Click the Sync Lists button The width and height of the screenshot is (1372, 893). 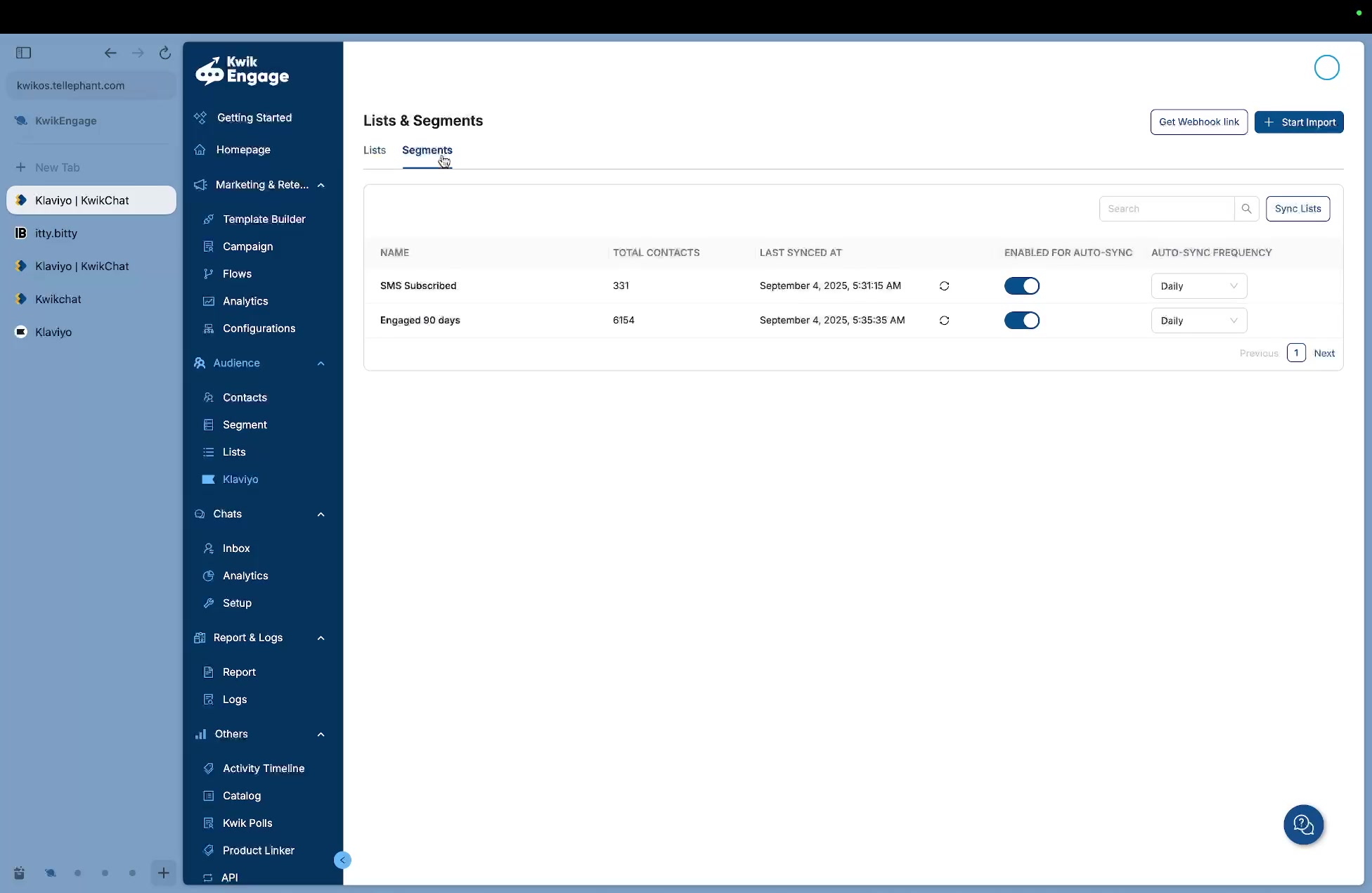[x=1297, y=209]
